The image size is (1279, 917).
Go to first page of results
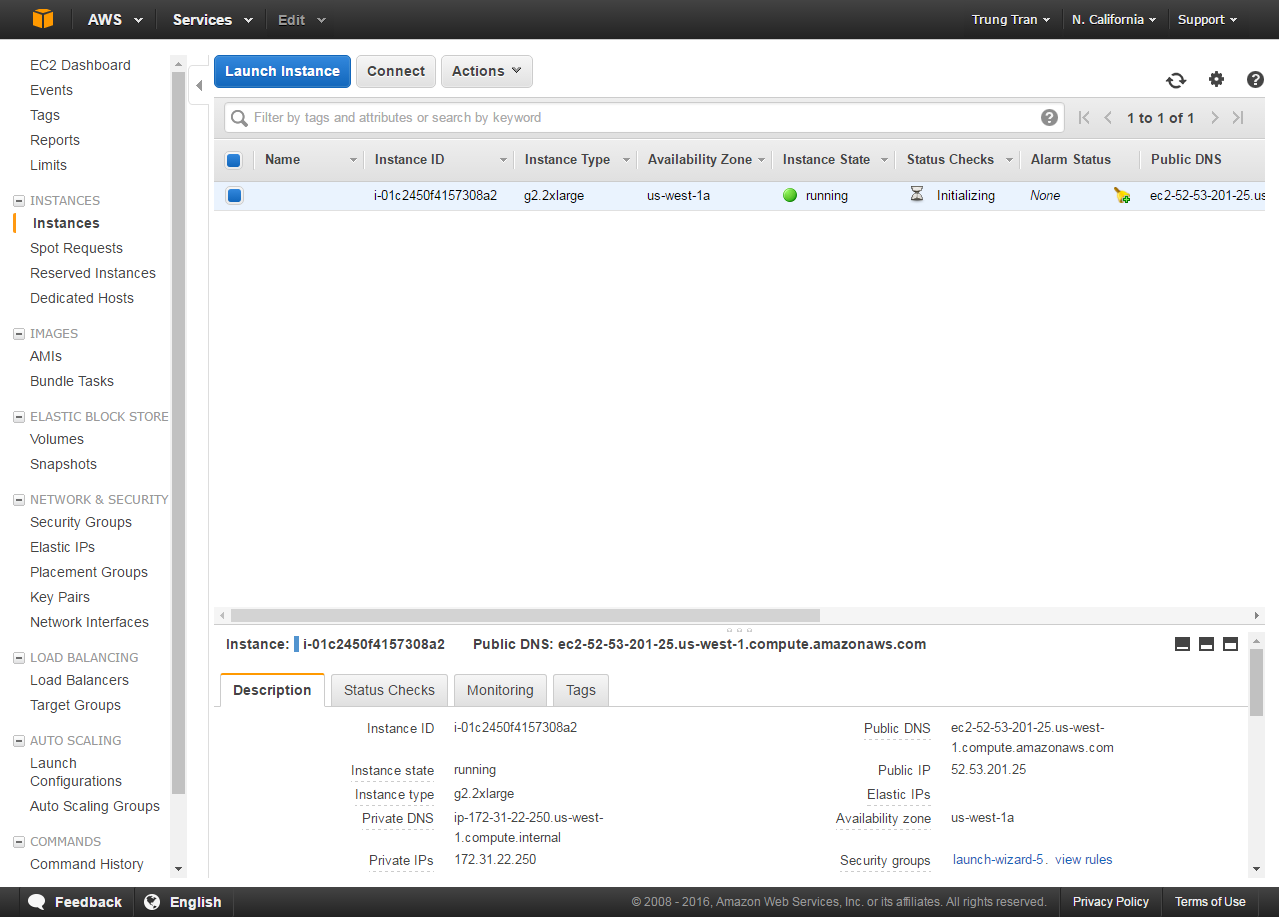(x=1084, y=117)
